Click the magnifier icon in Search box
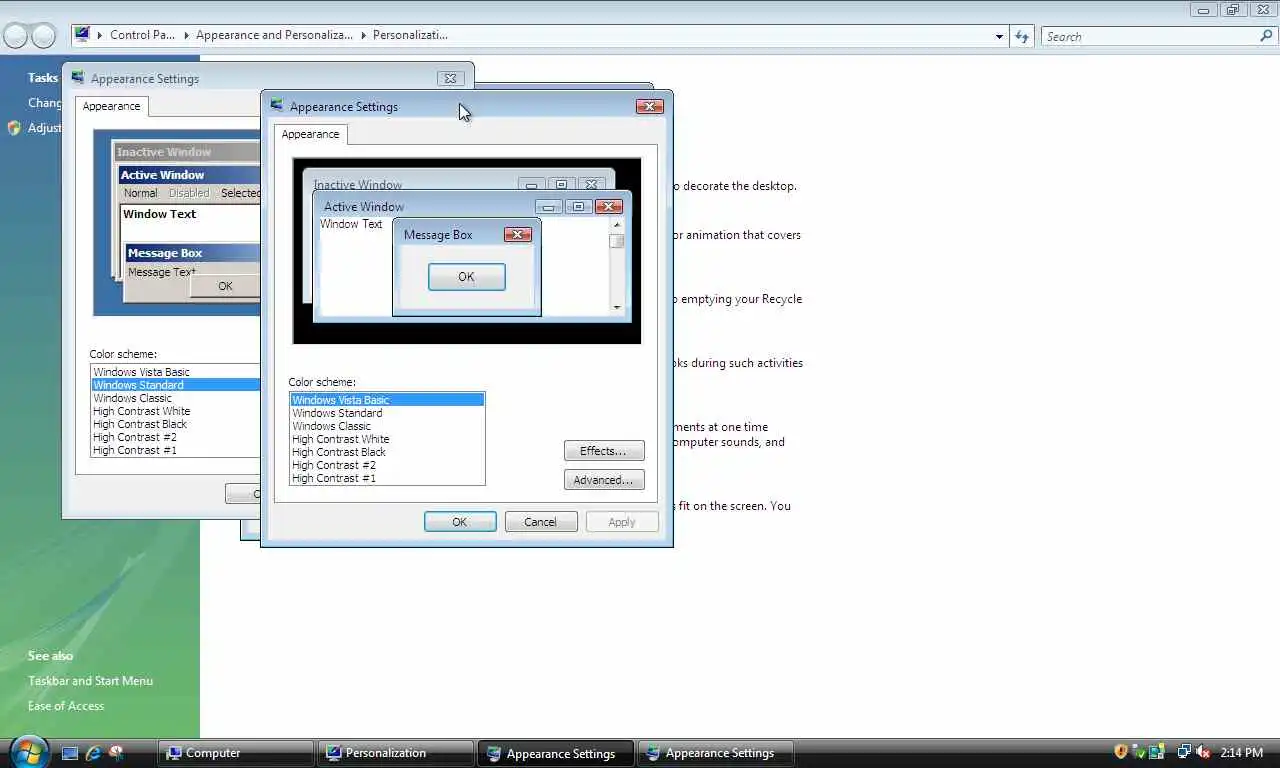 coord(1266,36)
